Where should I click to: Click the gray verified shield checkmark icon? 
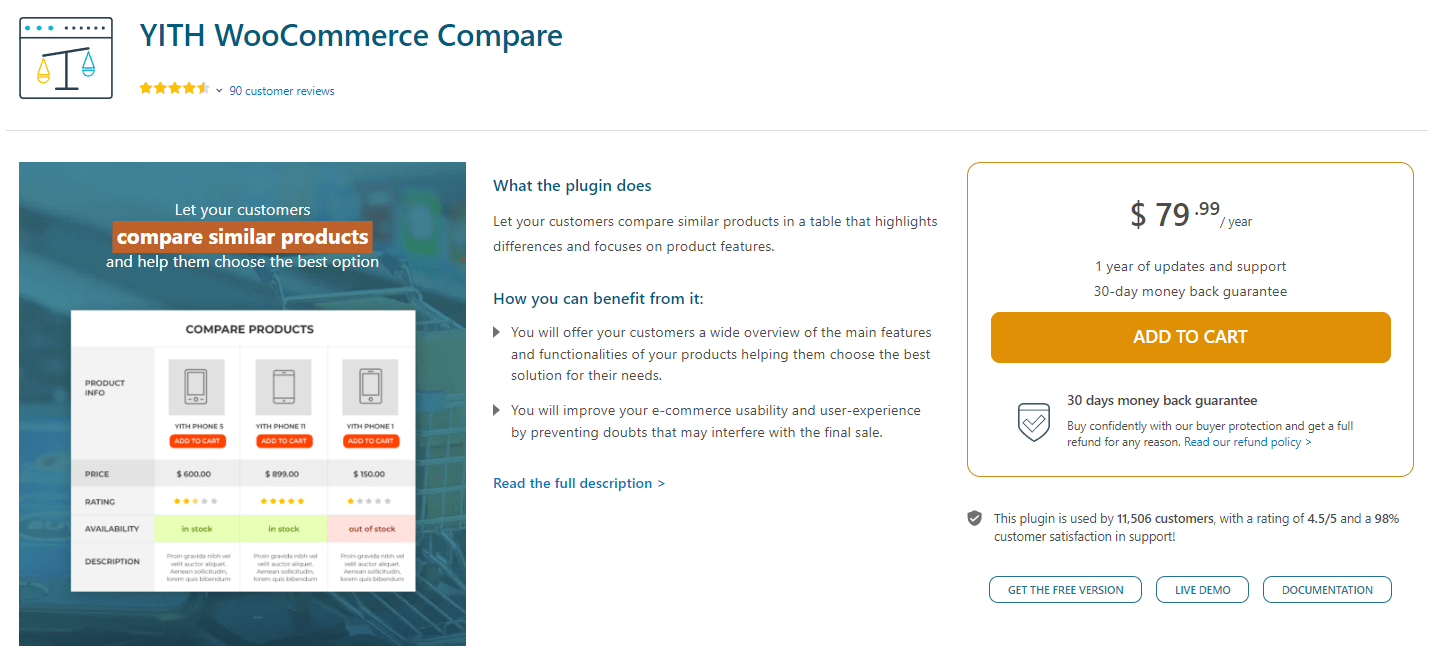pyautogui.click(x=974, y=518)
